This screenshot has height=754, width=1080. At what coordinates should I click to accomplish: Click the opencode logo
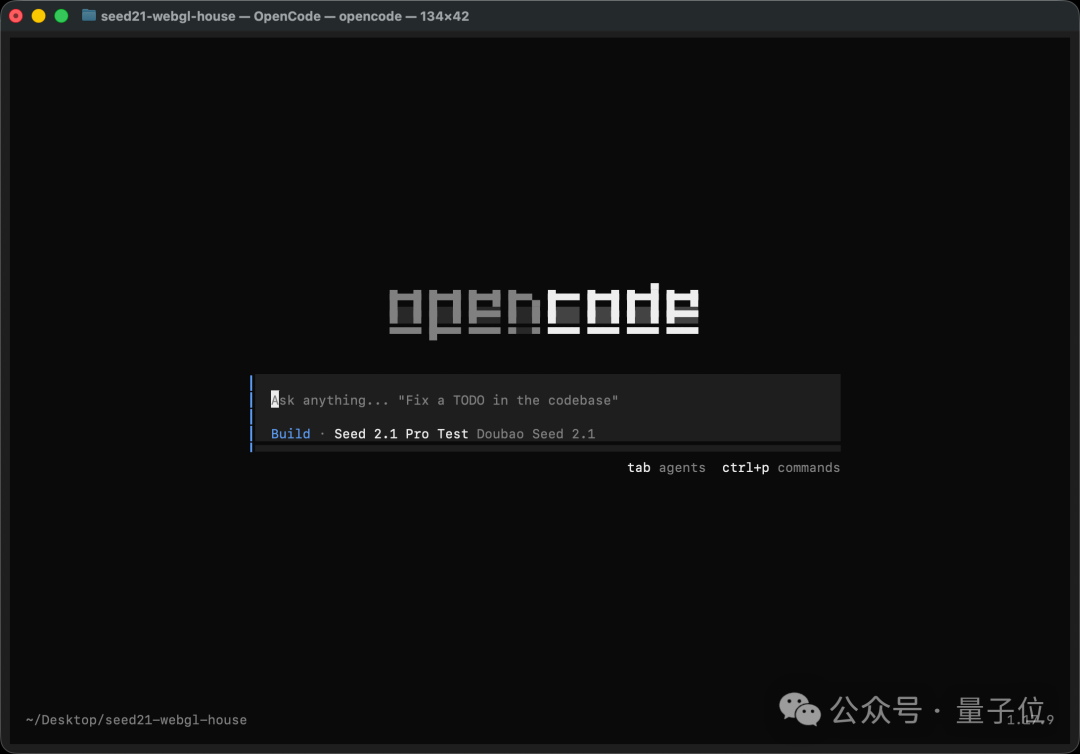point(544,311)
